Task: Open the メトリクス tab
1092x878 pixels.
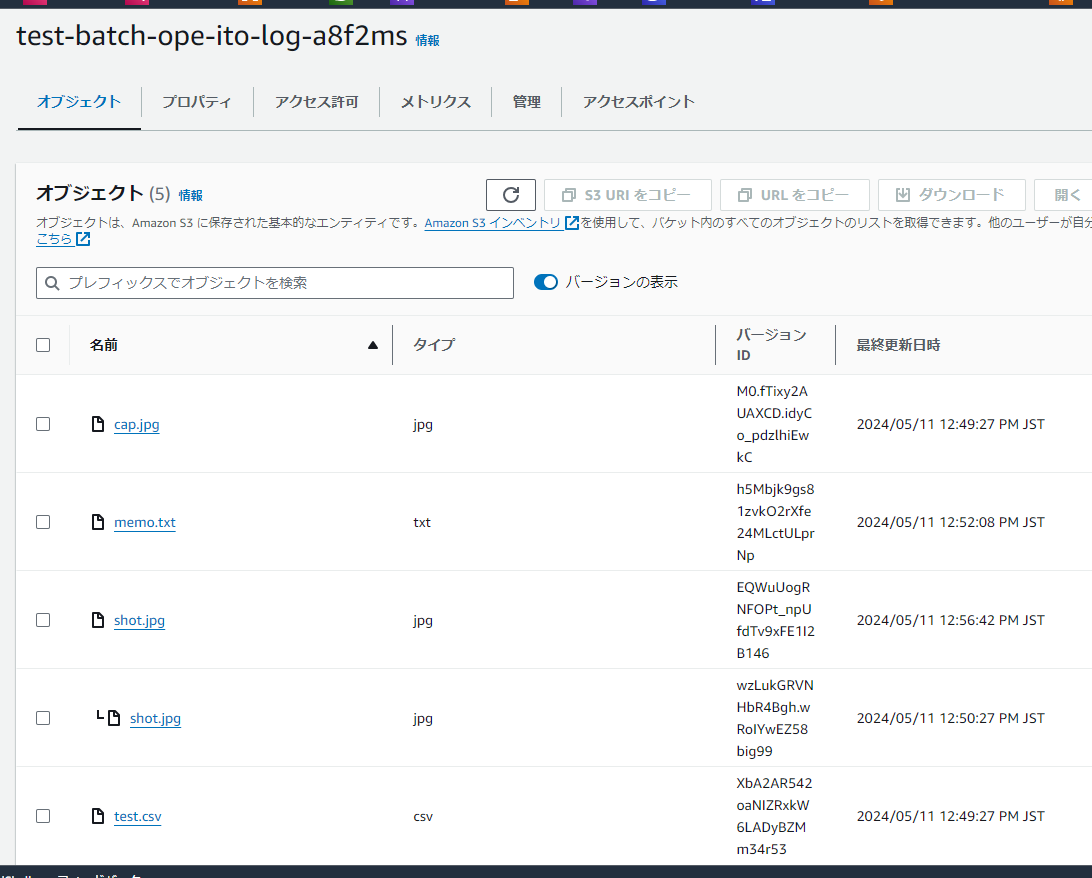Action: (434, 101)
